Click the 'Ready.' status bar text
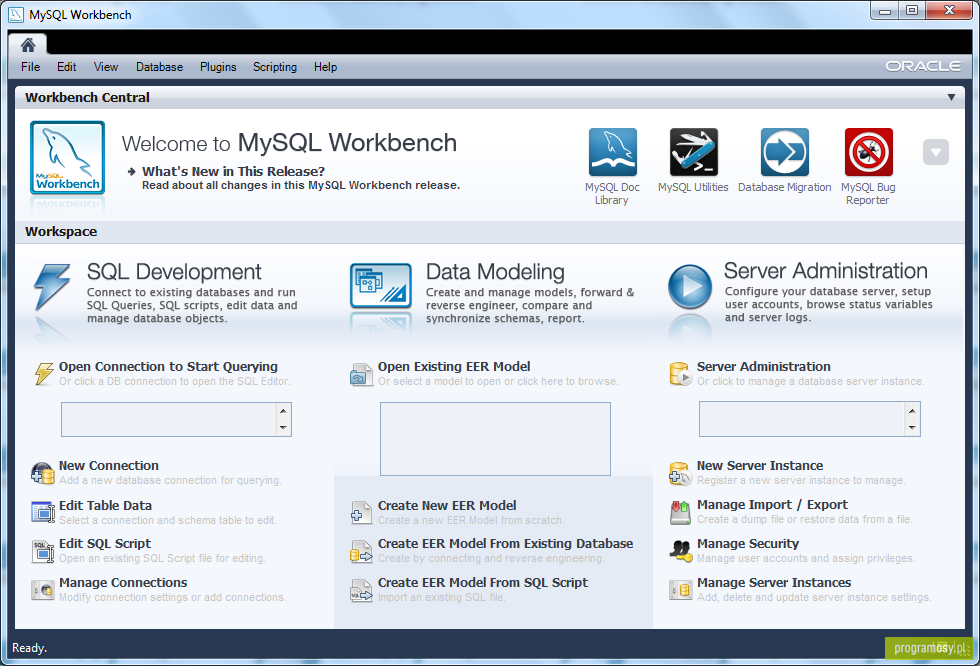This screenshot has height=666, width=980. (29, 648)
